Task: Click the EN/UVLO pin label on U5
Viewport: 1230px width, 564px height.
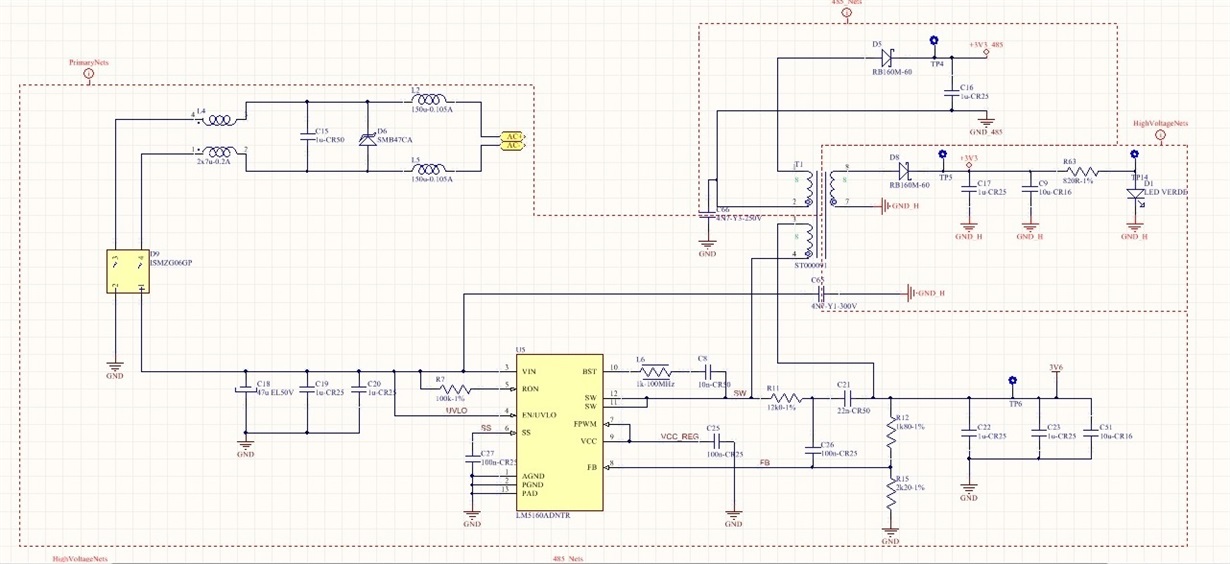Action: coord(539,414)
